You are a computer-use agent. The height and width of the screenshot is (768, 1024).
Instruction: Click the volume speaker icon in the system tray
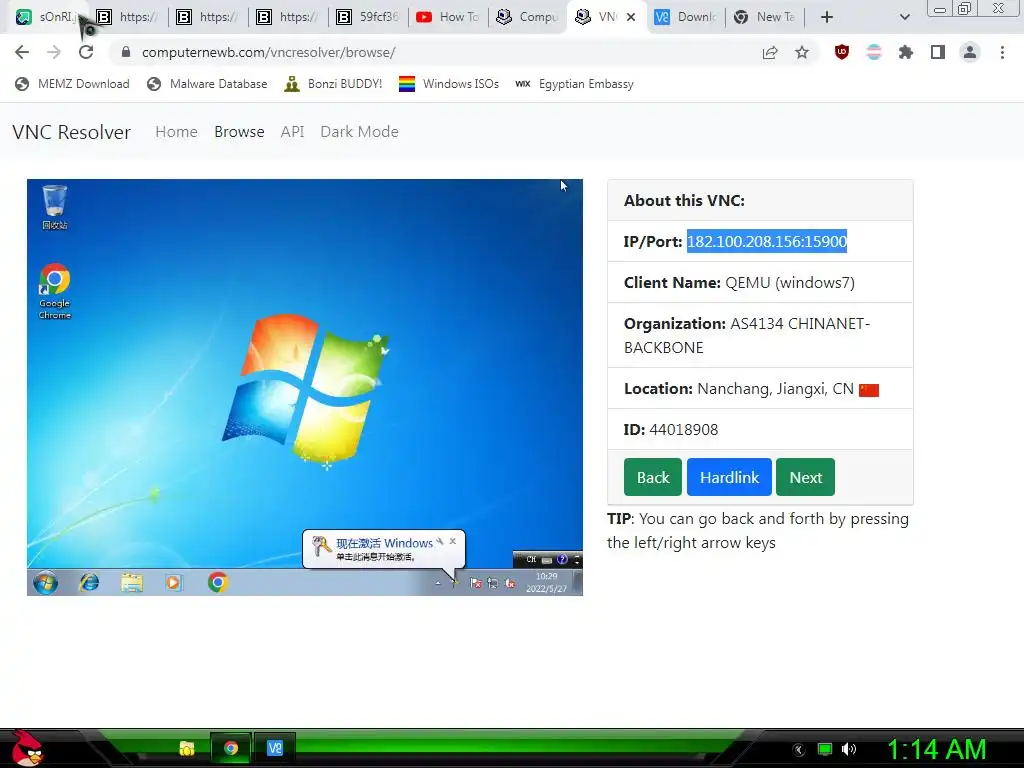[x=848, y=749]
